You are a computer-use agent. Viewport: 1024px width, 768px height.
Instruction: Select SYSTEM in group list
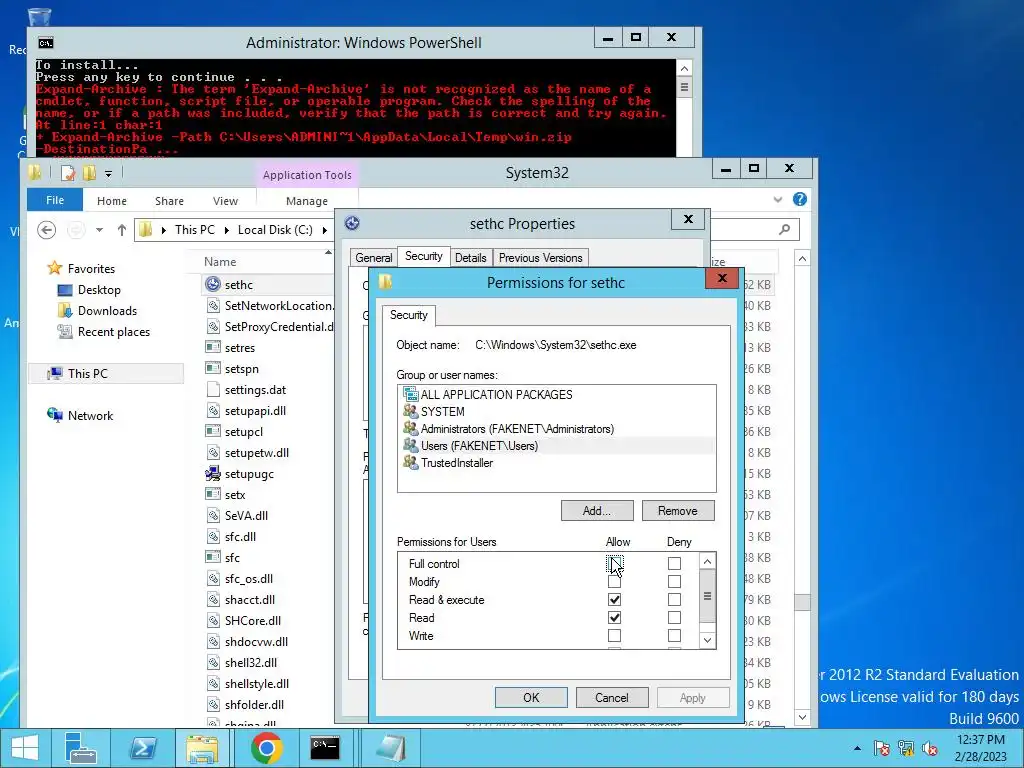pyautogui.click(x=558, y=411)
